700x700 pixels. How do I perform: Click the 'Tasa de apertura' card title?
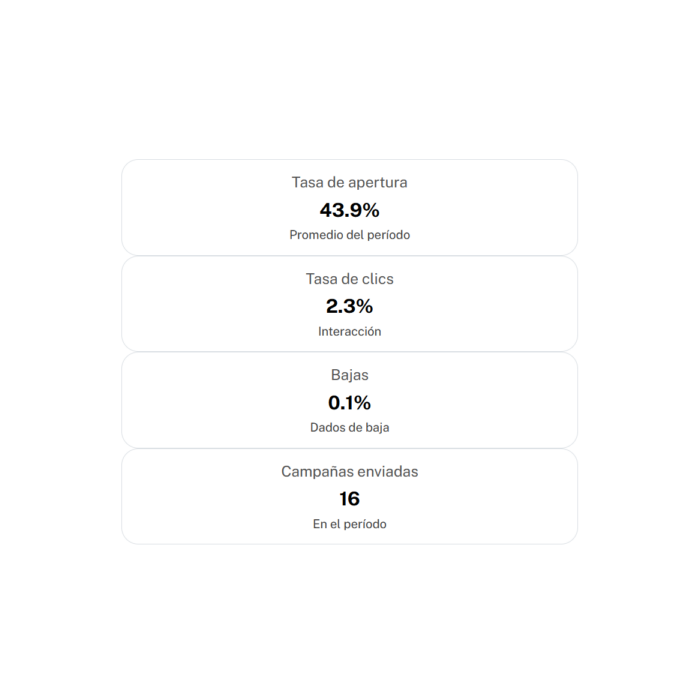pos(349,183)
